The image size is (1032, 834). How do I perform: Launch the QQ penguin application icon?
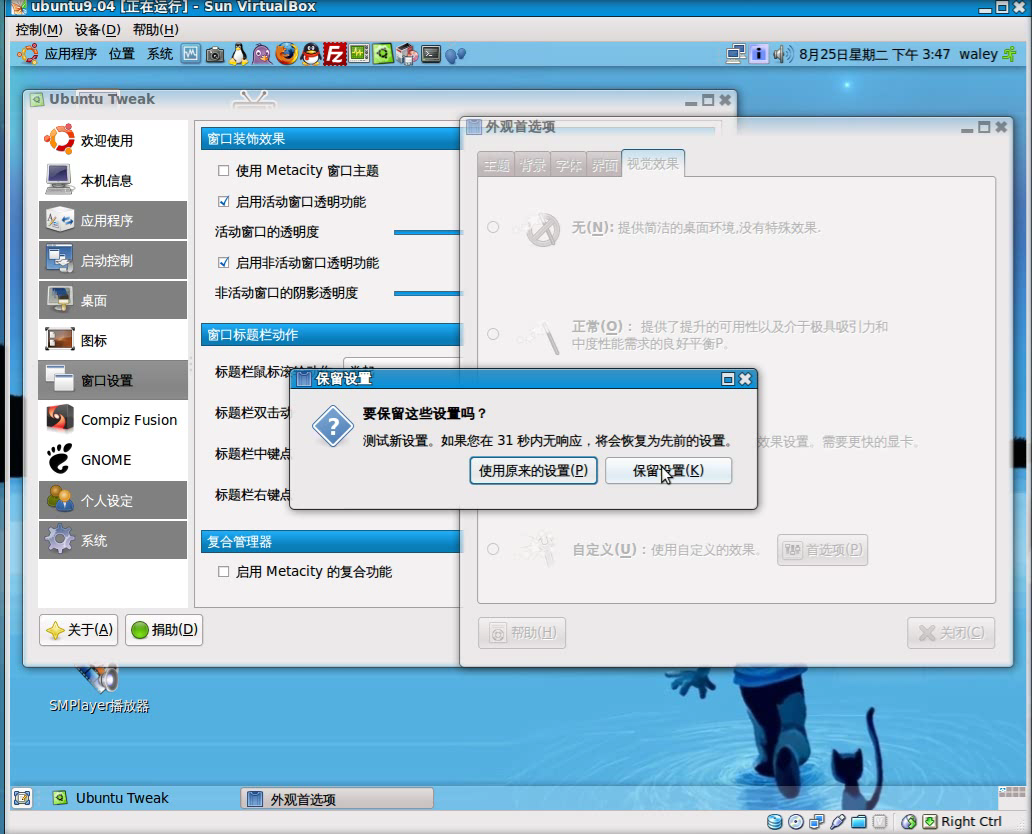[x=311, y=54]
